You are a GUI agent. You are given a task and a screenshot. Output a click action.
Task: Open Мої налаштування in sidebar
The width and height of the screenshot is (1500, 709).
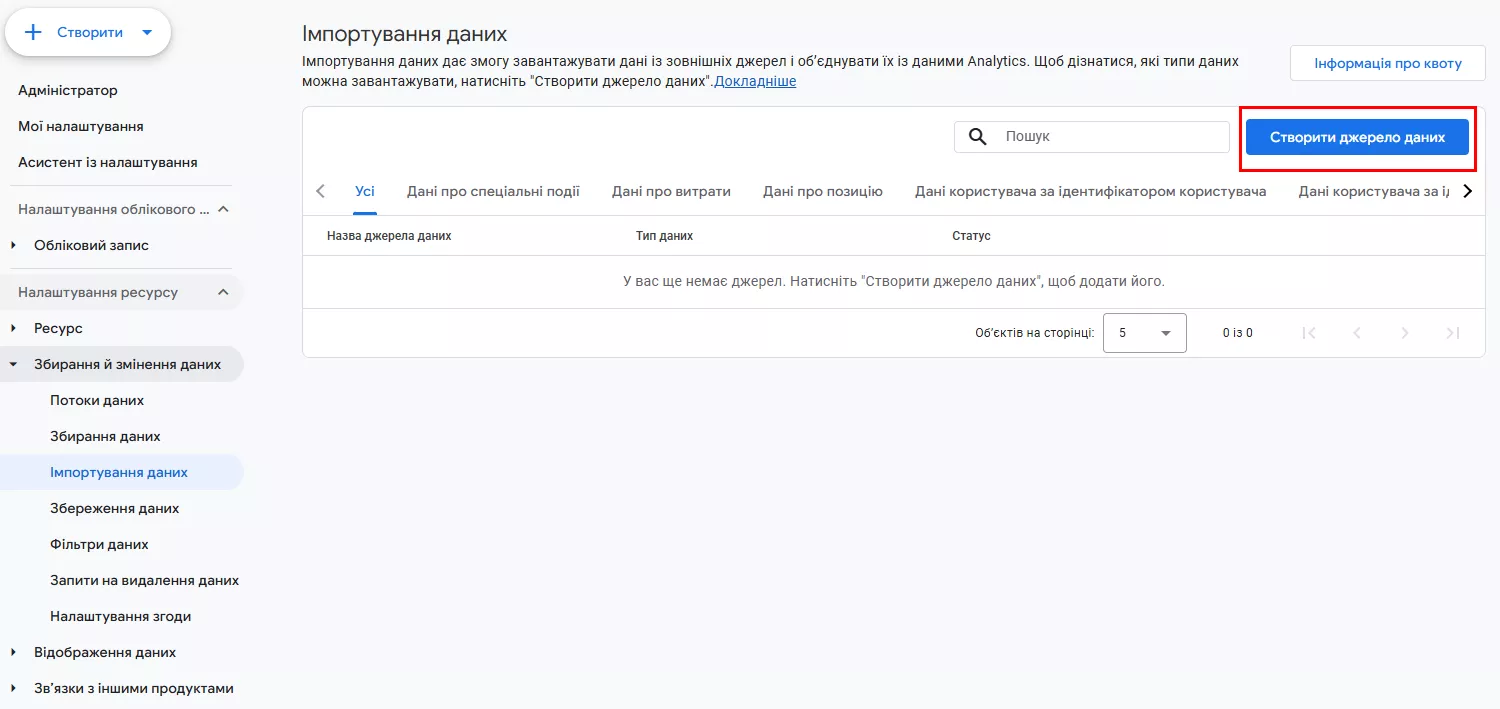[x=80, y=126]
